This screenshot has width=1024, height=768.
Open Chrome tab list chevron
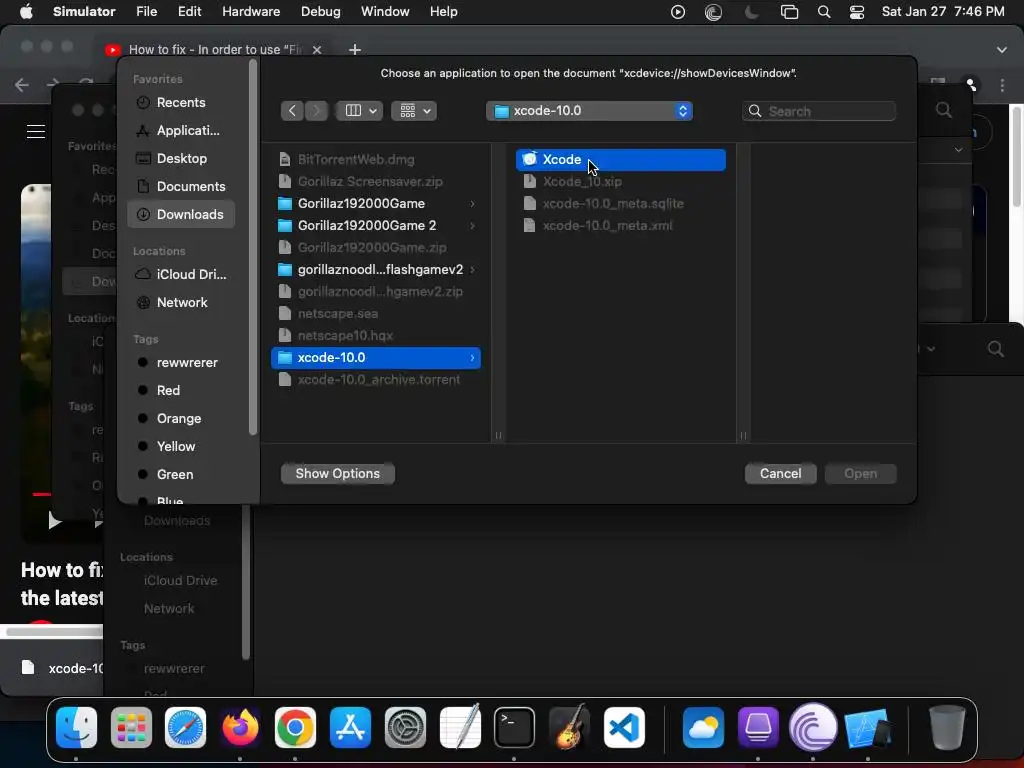(x=1002, y=50)
